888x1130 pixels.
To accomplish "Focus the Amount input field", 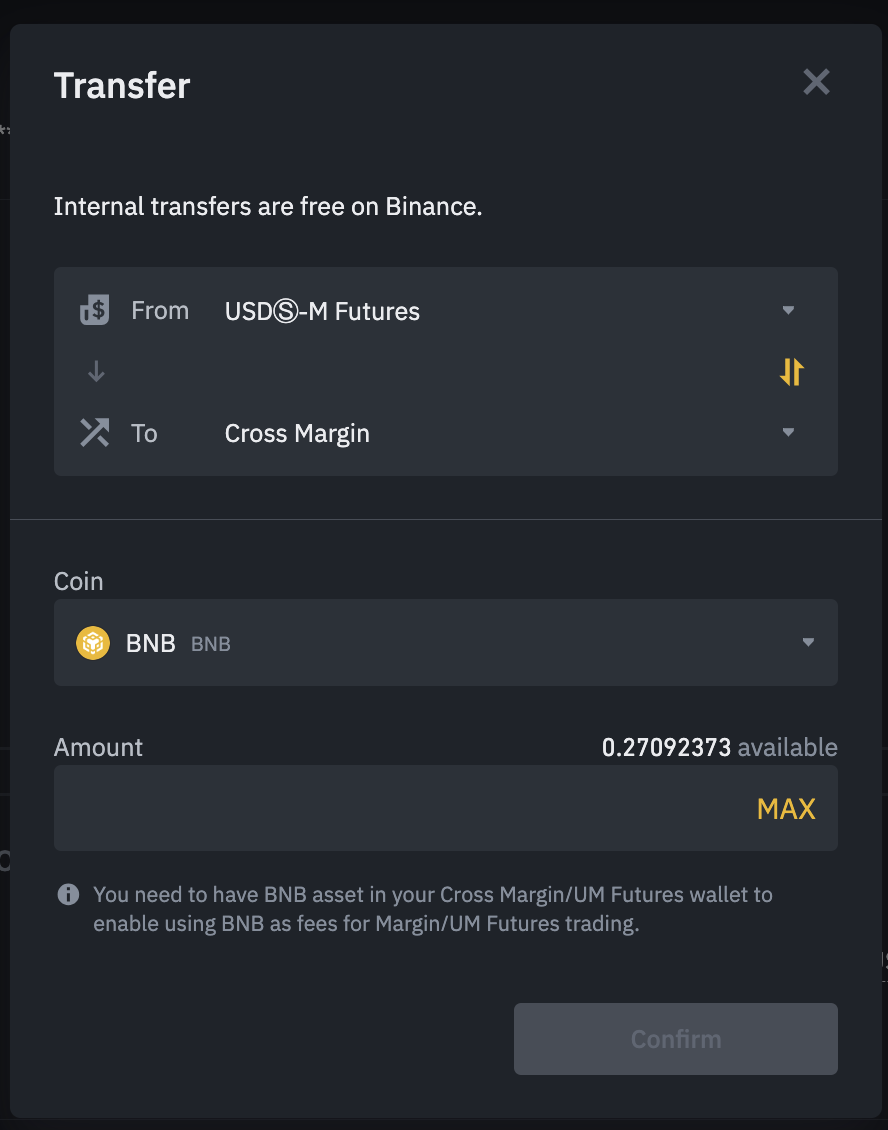I will pyautogui.click(x=400, y=808).
